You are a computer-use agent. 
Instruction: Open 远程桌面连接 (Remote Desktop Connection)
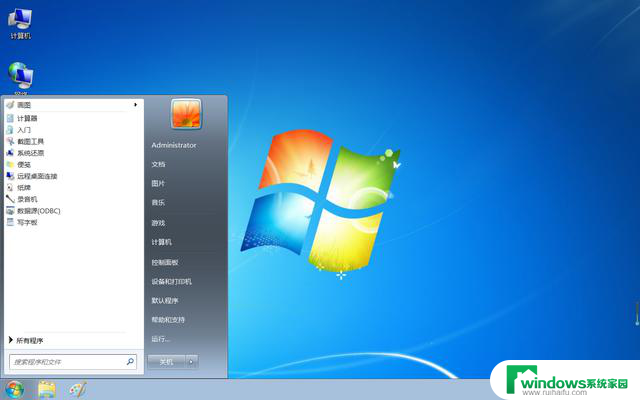(71, 176)
